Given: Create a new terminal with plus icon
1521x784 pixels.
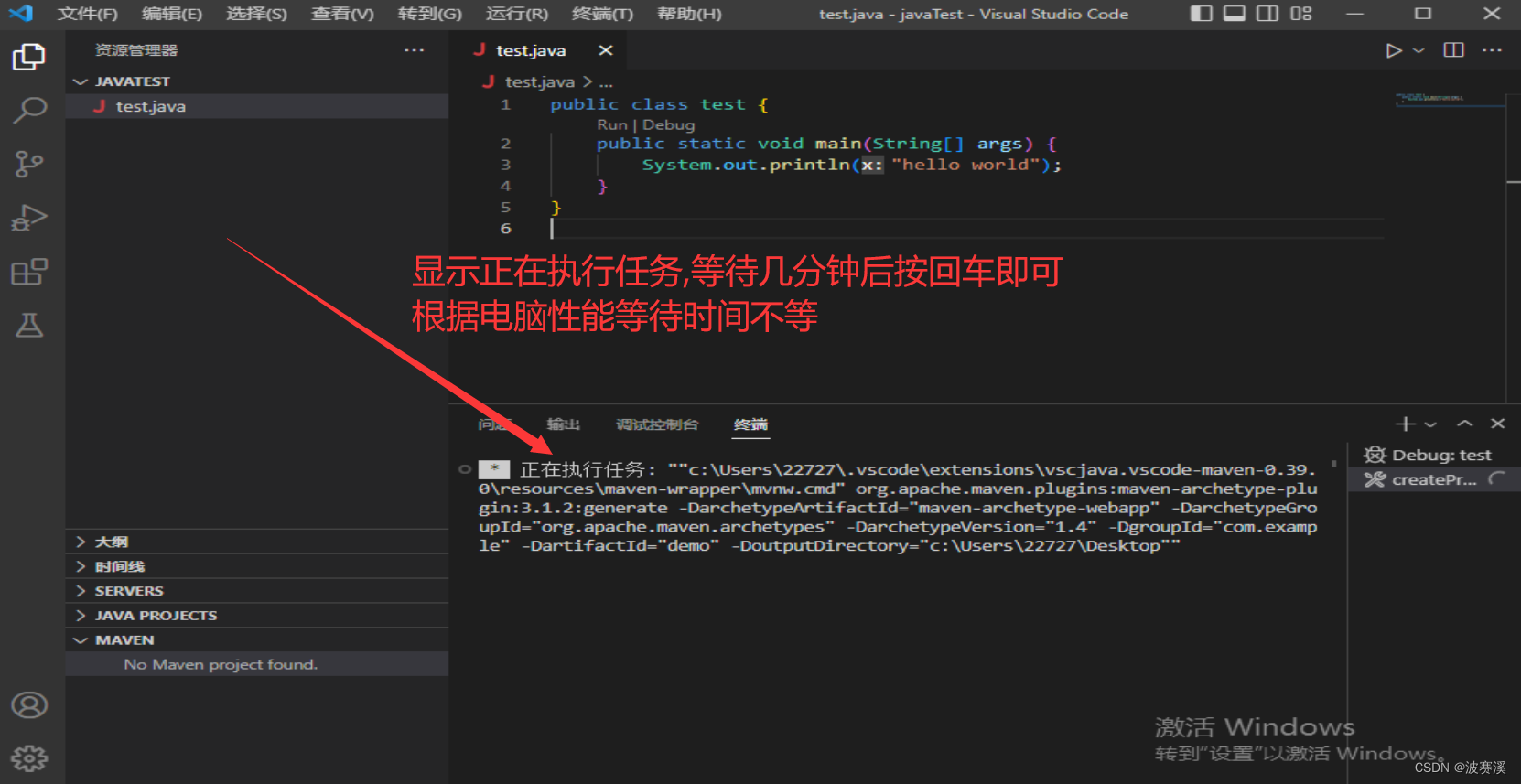Looking at the screenshot, I should [x=1405, y=424].
